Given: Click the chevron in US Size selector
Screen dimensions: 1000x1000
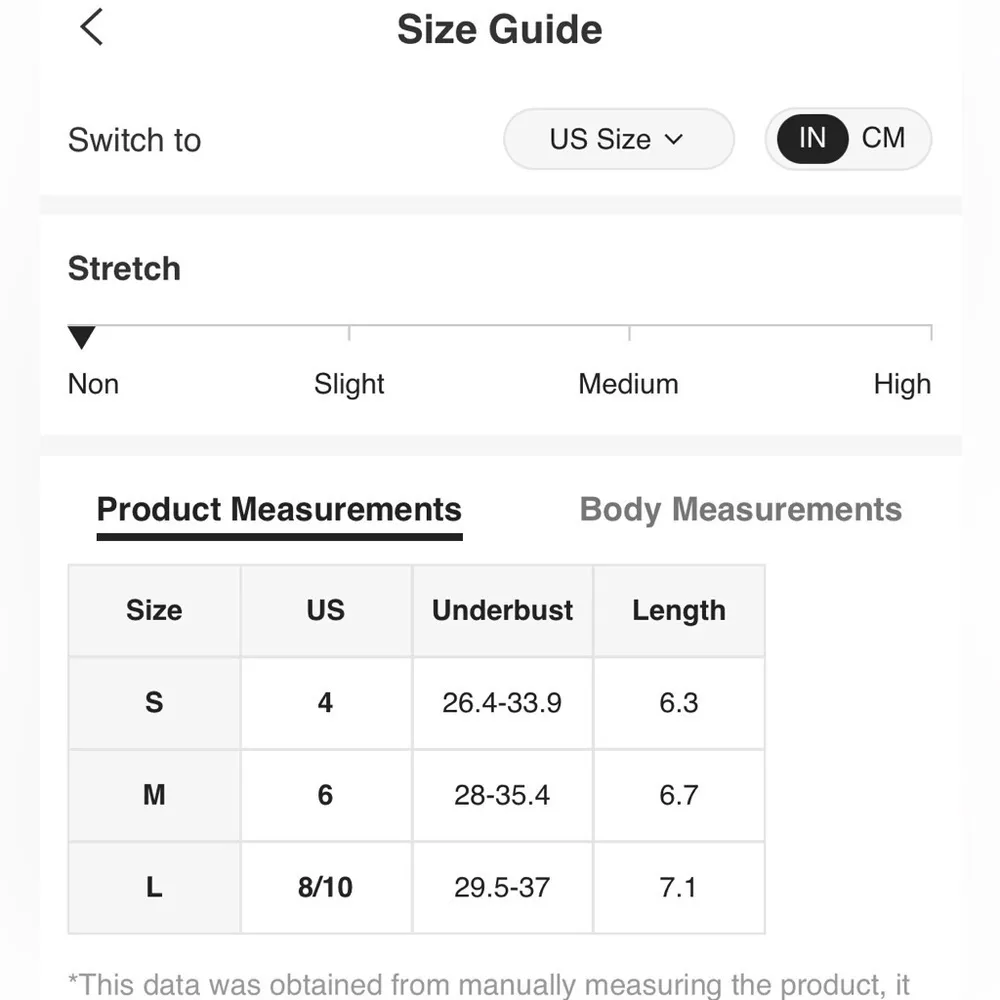Looking at the screenshot, I should [674, 140].
